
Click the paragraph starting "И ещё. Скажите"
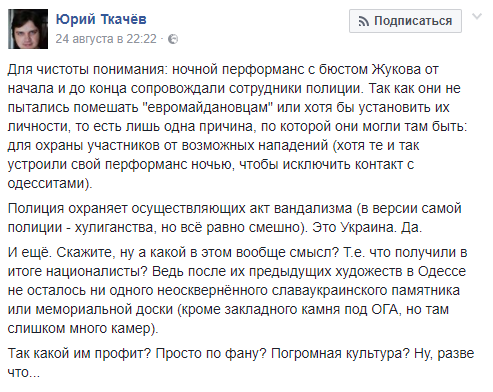click(x=237, y=290)
